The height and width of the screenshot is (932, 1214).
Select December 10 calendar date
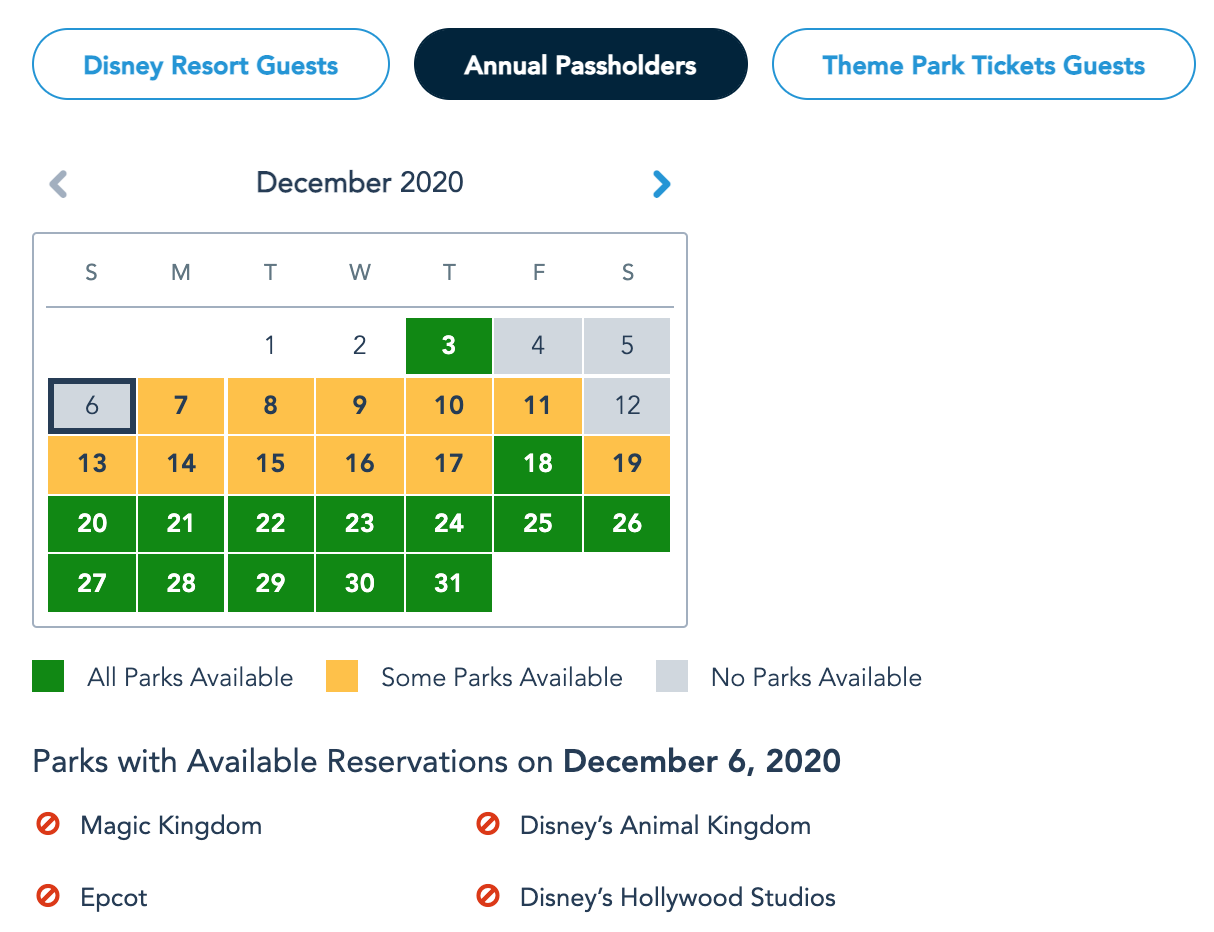[x=449, y=405]
